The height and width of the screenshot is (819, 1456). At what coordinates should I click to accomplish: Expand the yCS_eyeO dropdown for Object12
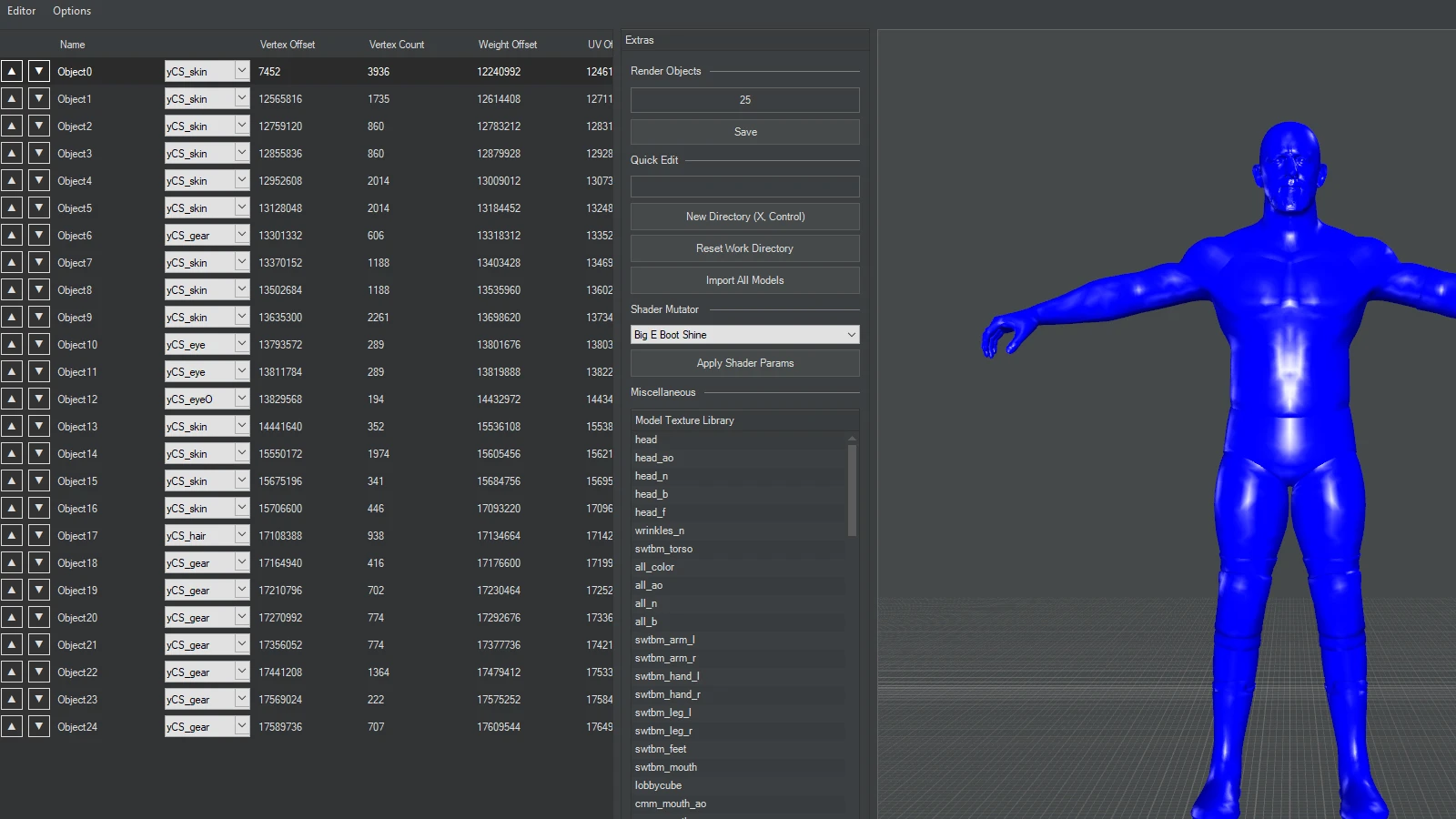[241, 399]
